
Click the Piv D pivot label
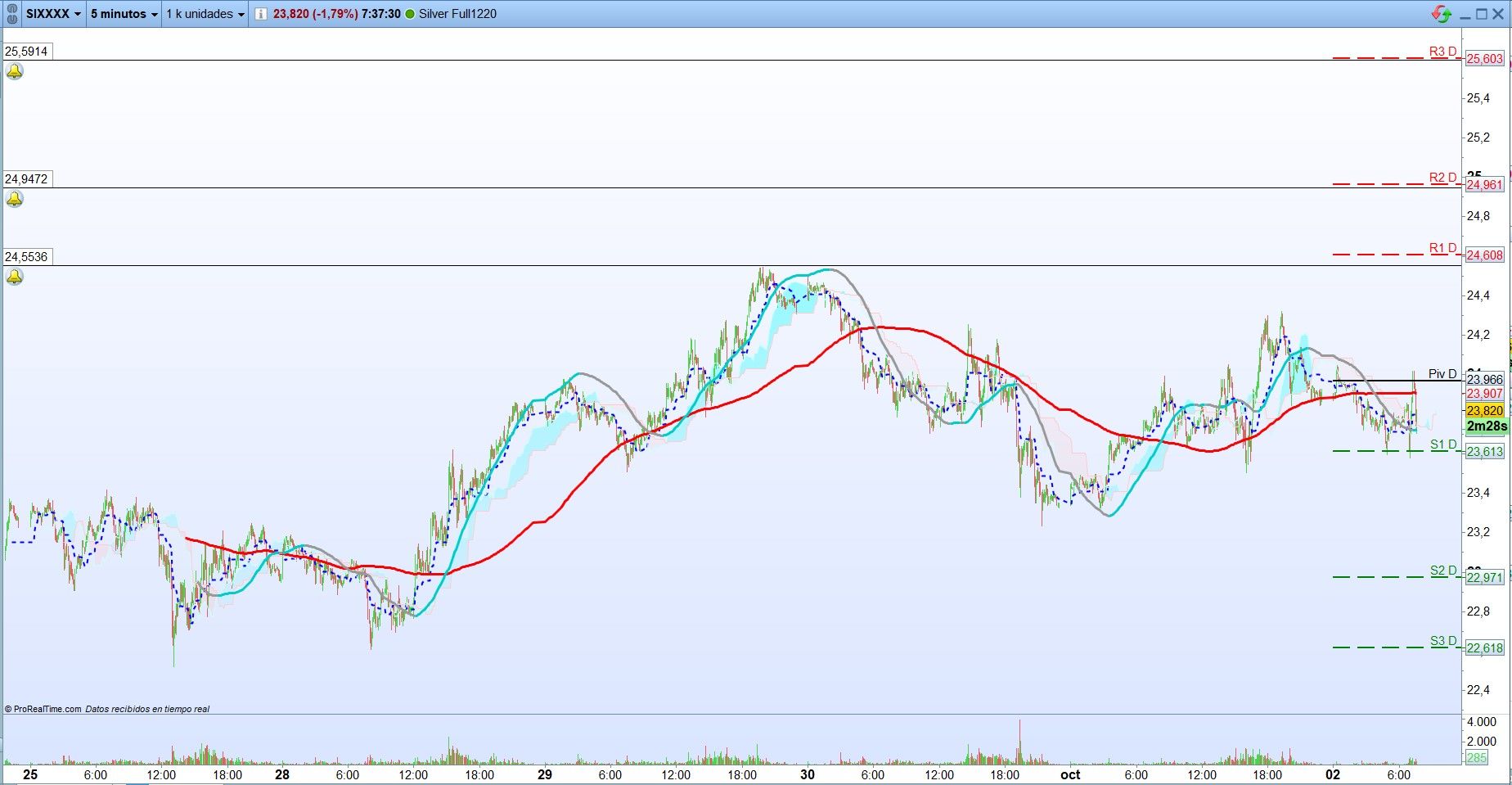pyautogui.click(x=1443, y=374)
